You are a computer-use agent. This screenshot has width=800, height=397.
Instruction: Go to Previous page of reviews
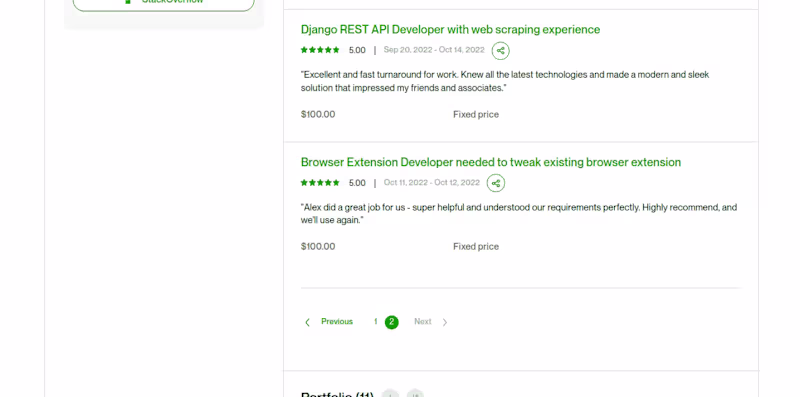[337, 321]
